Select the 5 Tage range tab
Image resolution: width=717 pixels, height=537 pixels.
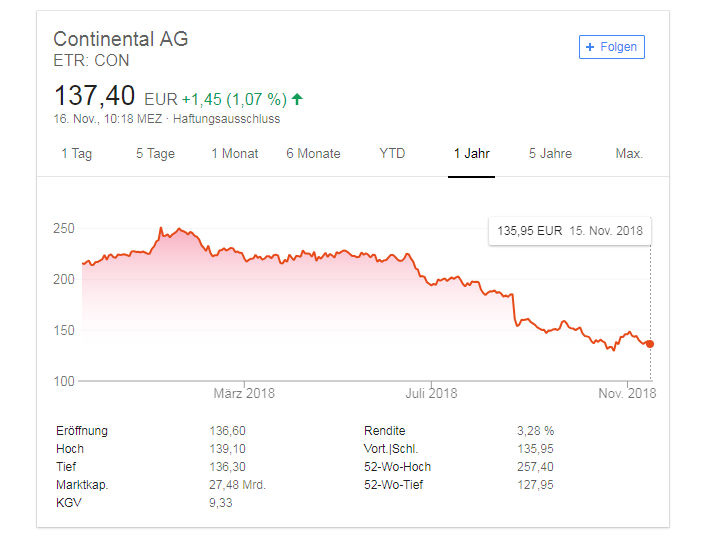(155, 154)
